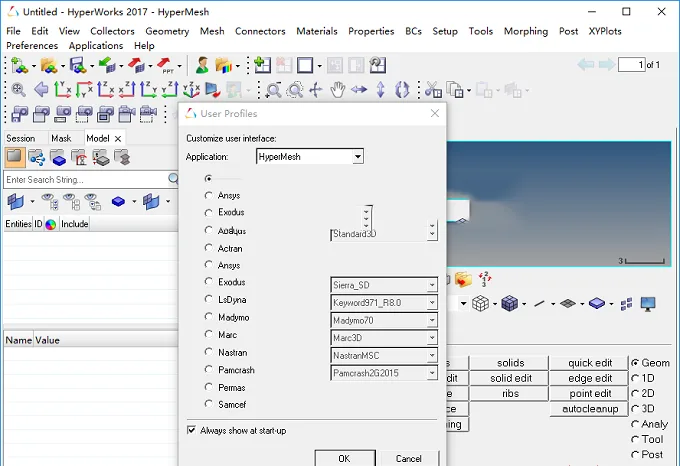680x466 pixels.
Task: Close the User Profiles dialog
Action: pyautogui.click(x=435, y=113)
